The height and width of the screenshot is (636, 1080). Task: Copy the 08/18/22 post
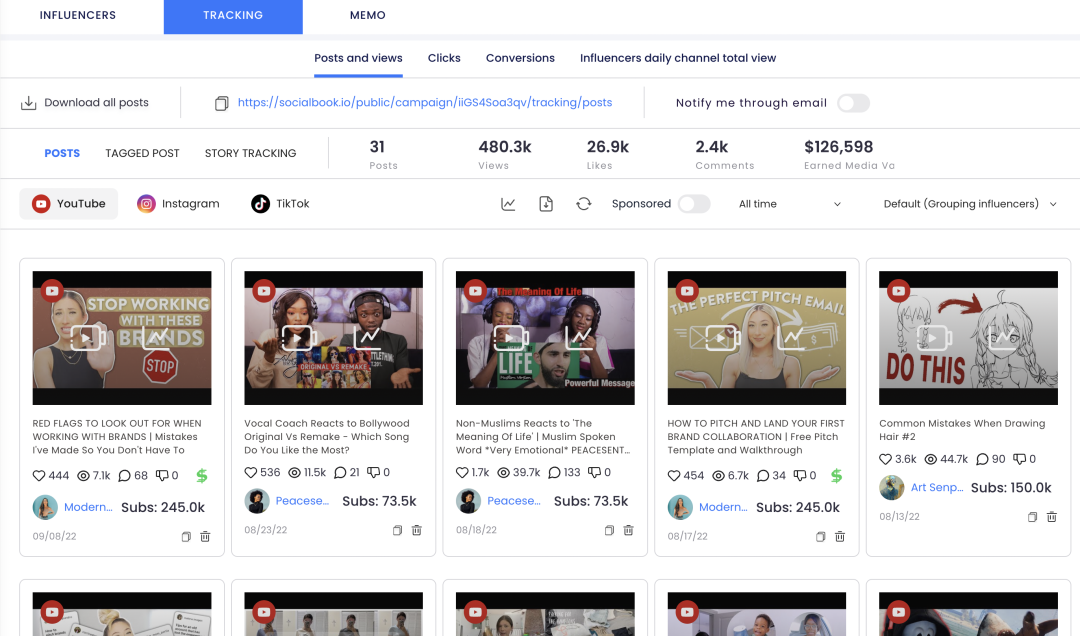pyautogui.click(x=609, y=531)
